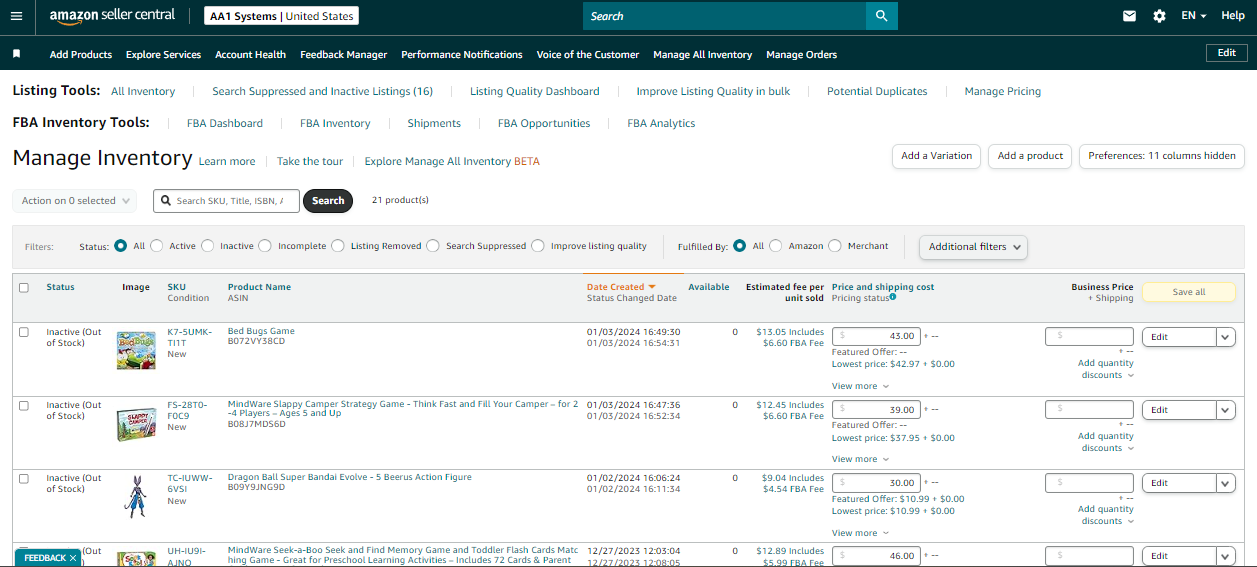Select the Listing Removed radio button

338,245
